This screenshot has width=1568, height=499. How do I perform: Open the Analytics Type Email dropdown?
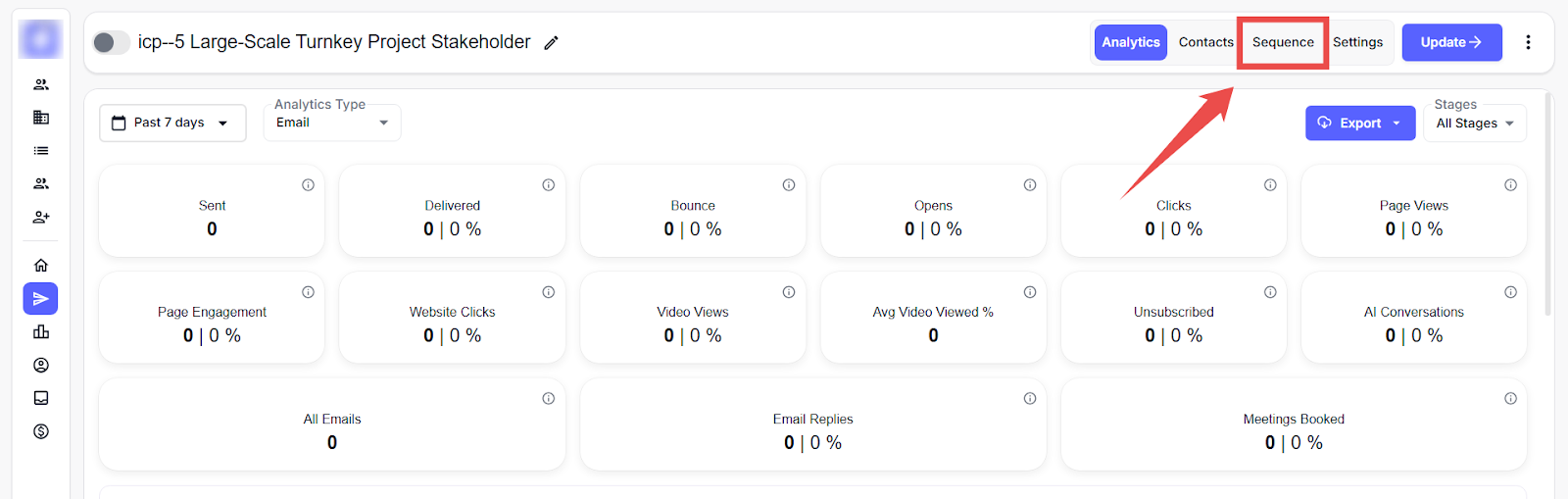pos(332,123)
